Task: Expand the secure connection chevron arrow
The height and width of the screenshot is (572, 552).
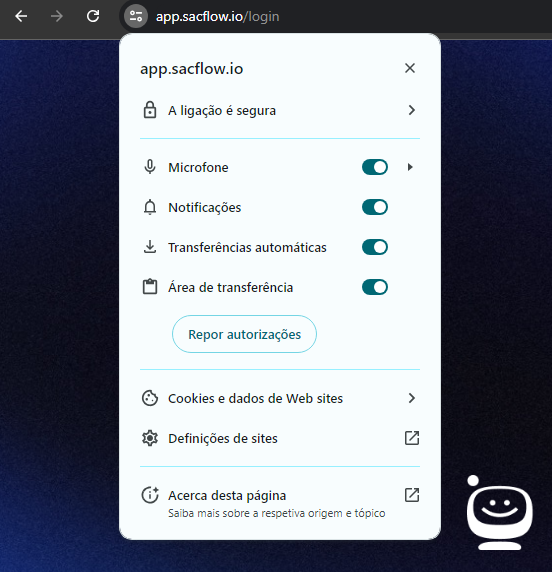Action: pyautogui.click(x=412, y=110)
